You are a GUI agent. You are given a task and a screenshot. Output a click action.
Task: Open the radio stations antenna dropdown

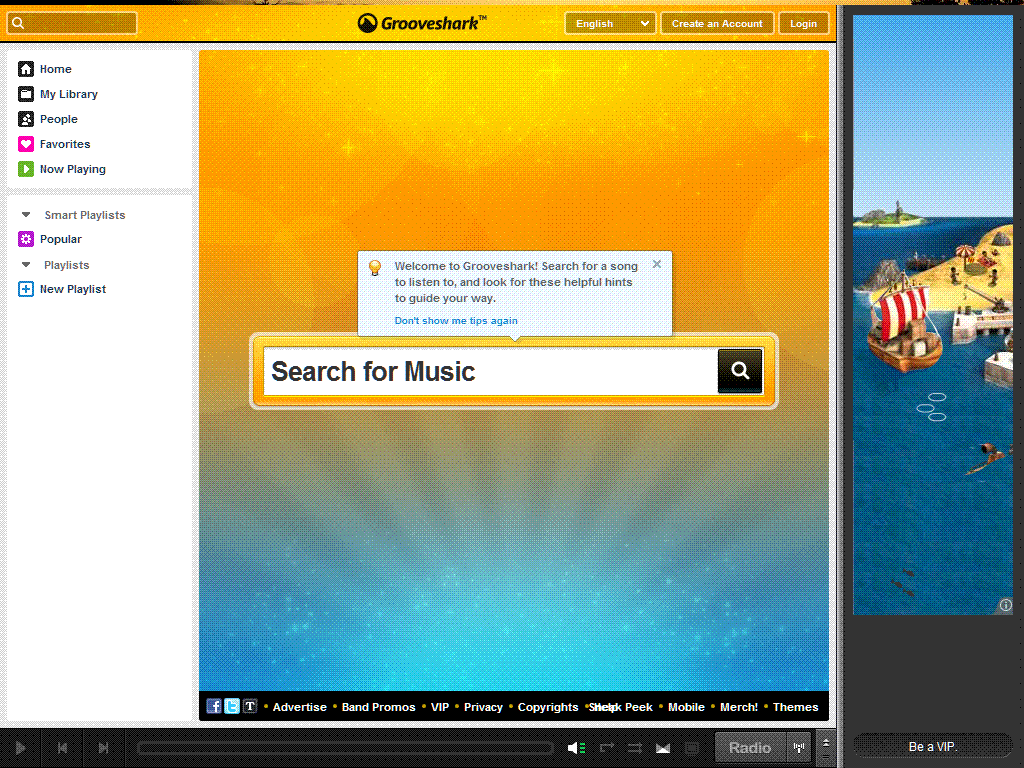pyautogui.click(x=799, y=748)
